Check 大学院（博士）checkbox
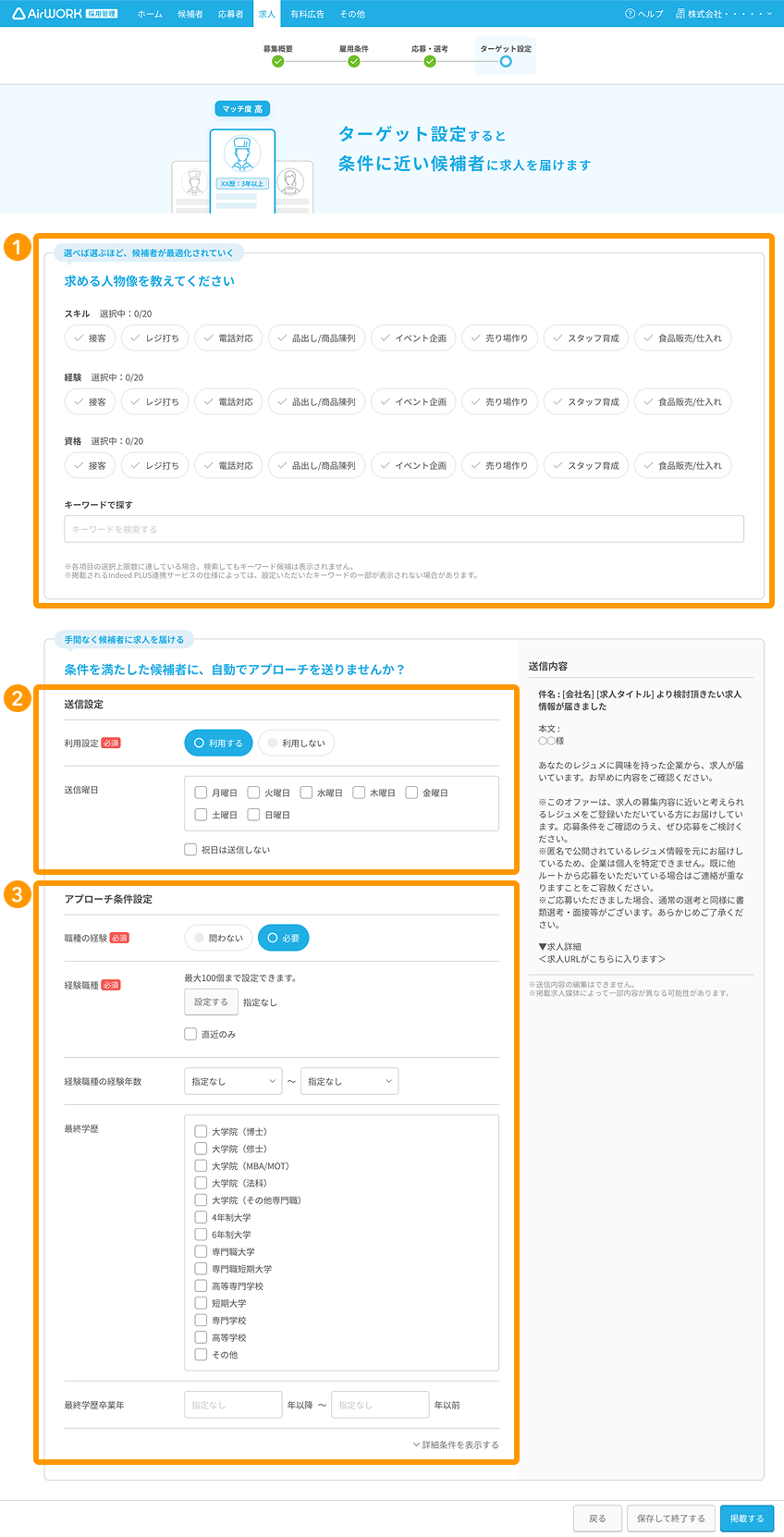784x1537 pixels. [201, 1131]
